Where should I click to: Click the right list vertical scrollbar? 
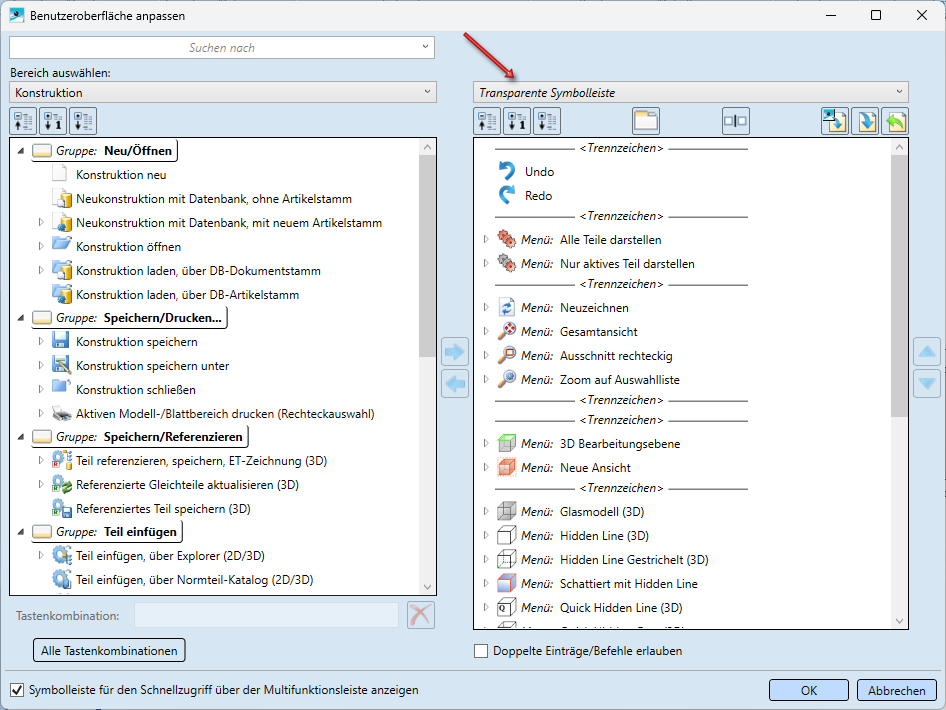[899, 285]
